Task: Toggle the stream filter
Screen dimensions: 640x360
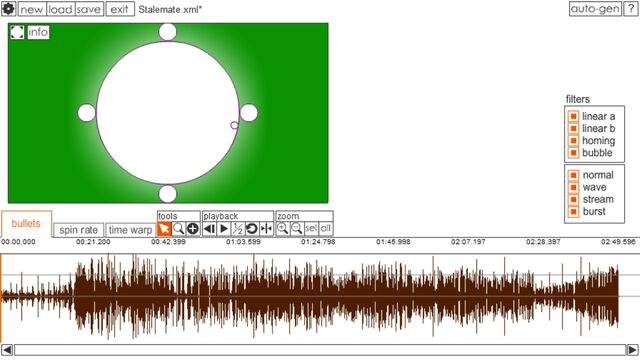Action: [573, 200]
